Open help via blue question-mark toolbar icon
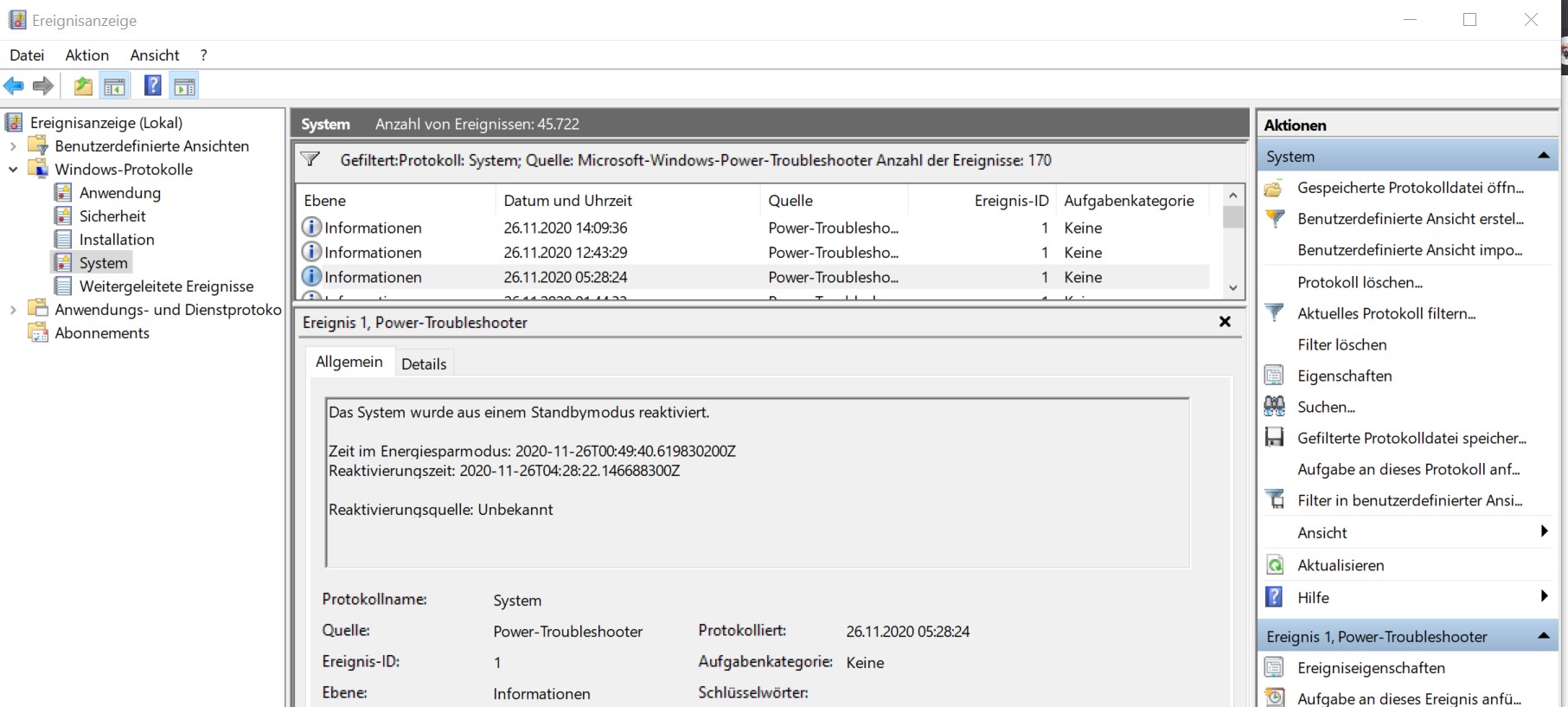Image resolution: width=1568 pixels, height=707 pixels. 152,86
